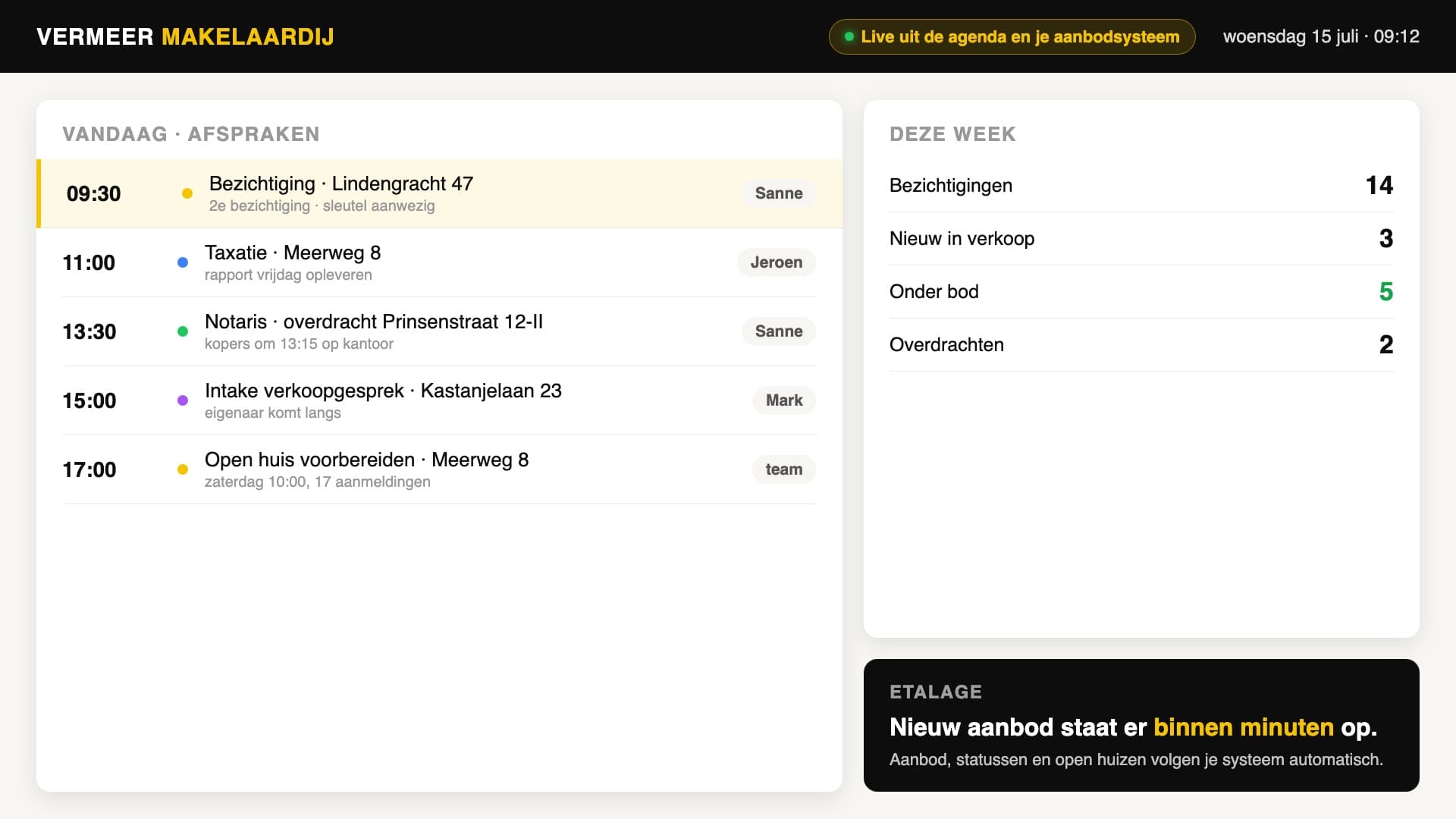The height and width of the screenshot is (819, 1456).
Task: Click the yellow dot beside Open huis voorbereiden
Action: 183,469
